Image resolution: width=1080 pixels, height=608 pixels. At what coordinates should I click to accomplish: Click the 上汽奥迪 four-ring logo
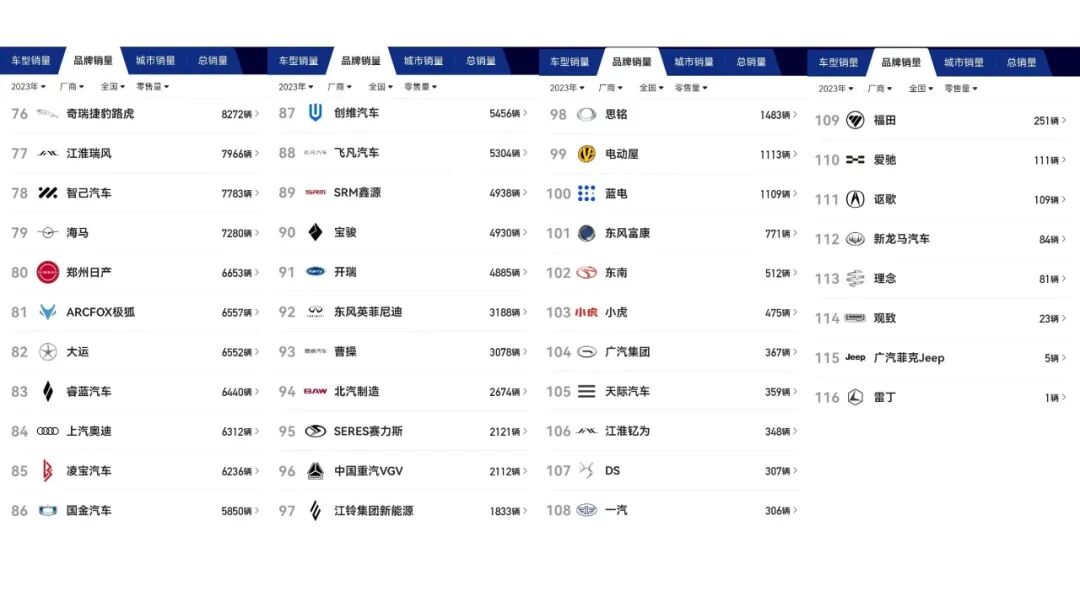[48, 431]
